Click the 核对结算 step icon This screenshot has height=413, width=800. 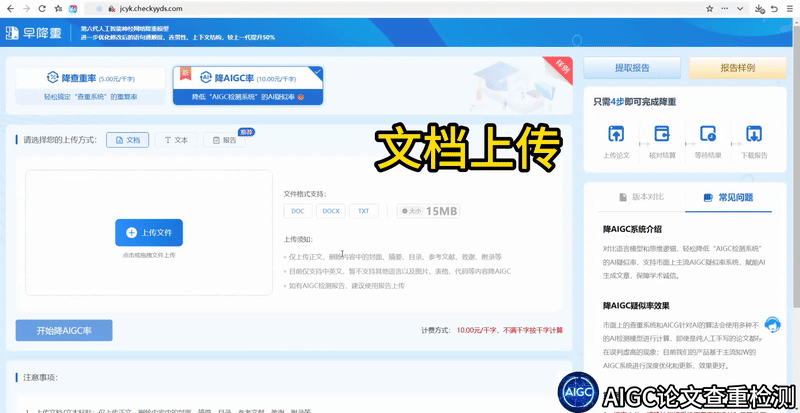tap(662, 134)
